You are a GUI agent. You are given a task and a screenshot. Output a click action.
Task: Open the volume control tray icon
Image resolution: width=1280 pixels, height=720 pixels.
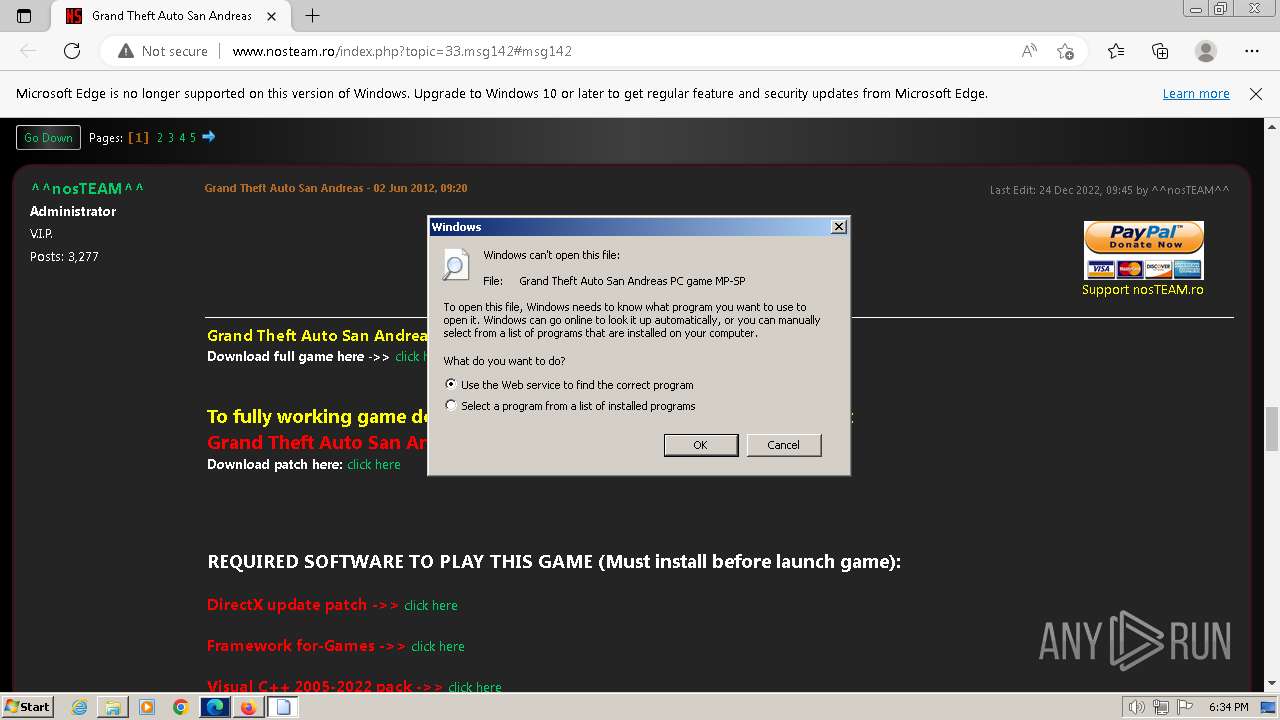point(1137,707)
